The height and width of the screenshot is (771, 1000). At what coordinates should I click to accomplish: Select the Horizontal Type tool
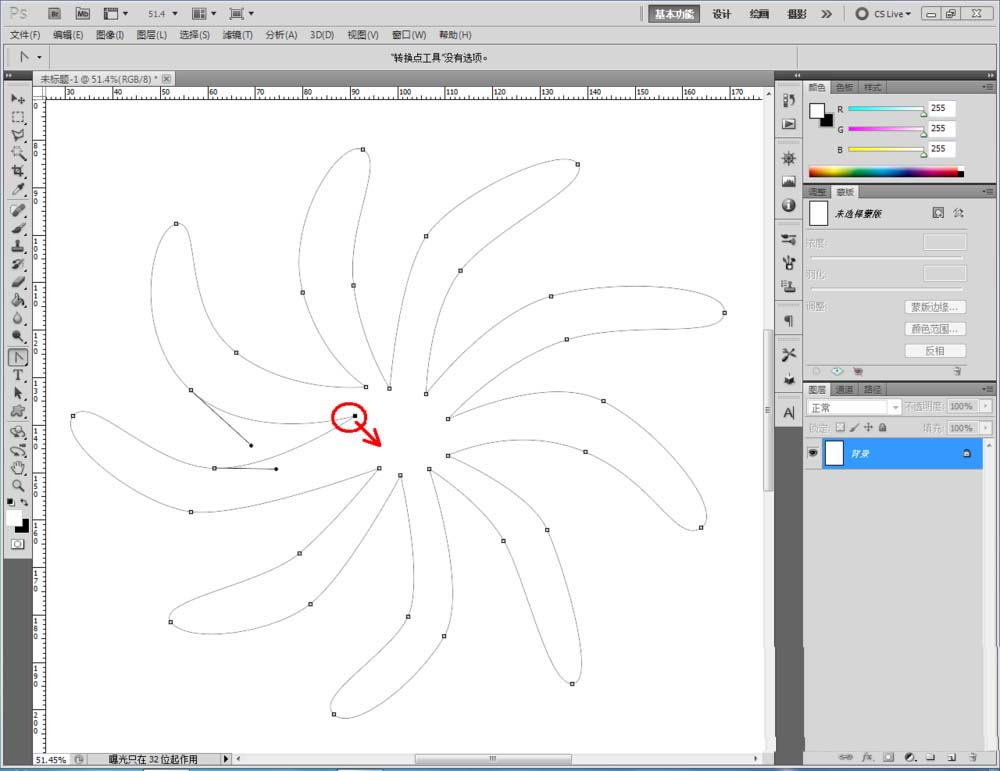[x=18, y=375]
